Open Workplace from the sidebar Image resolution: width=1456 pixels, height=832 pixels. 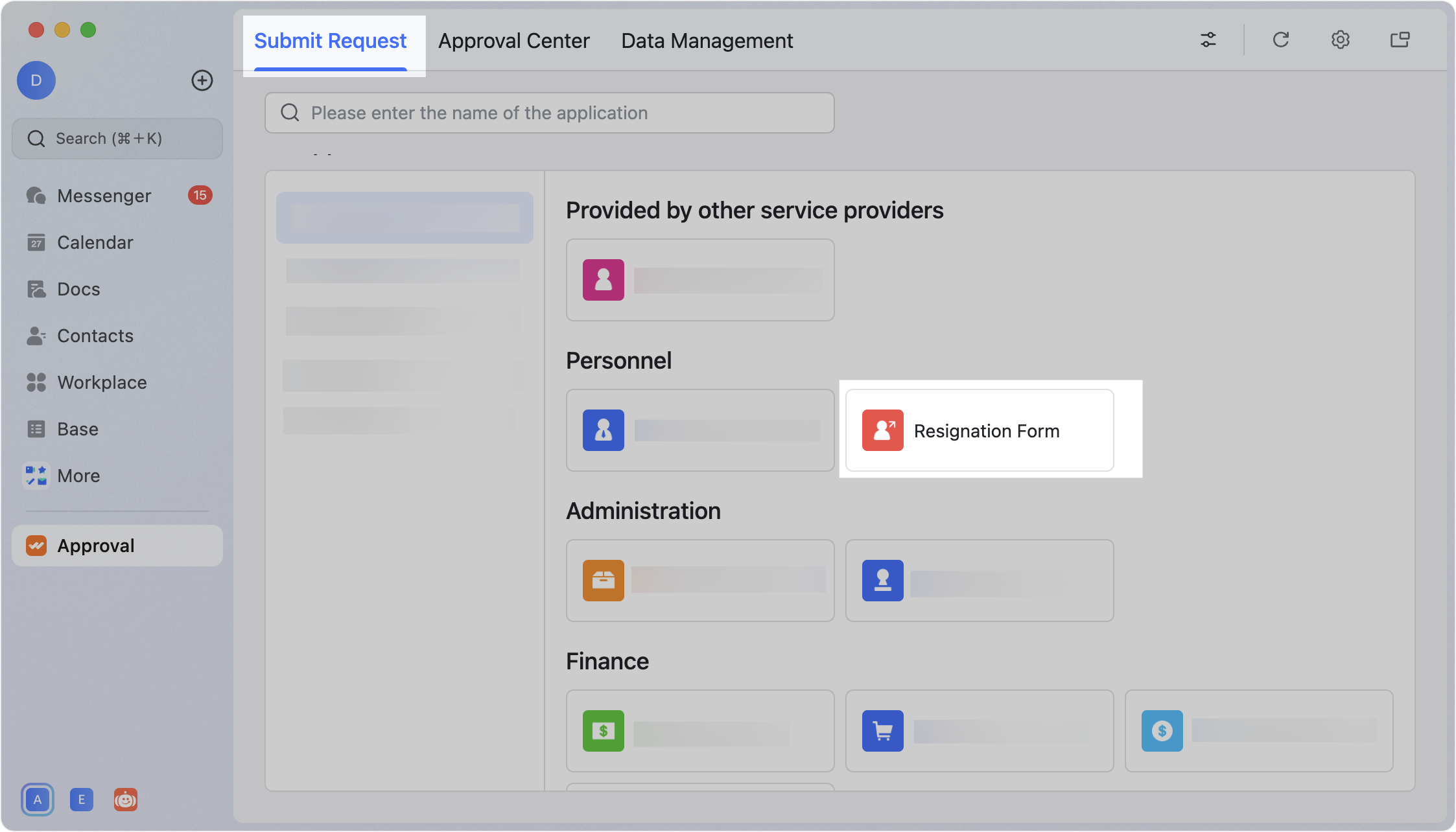click(x=102, y=382)
